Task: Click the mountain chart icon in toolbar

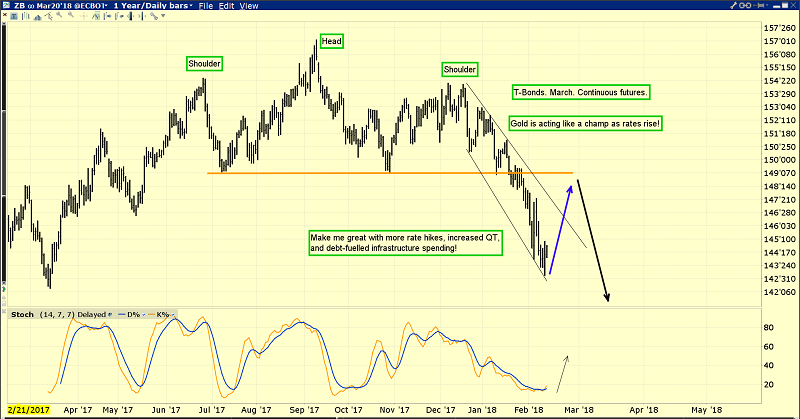Action: pos(37,17)
